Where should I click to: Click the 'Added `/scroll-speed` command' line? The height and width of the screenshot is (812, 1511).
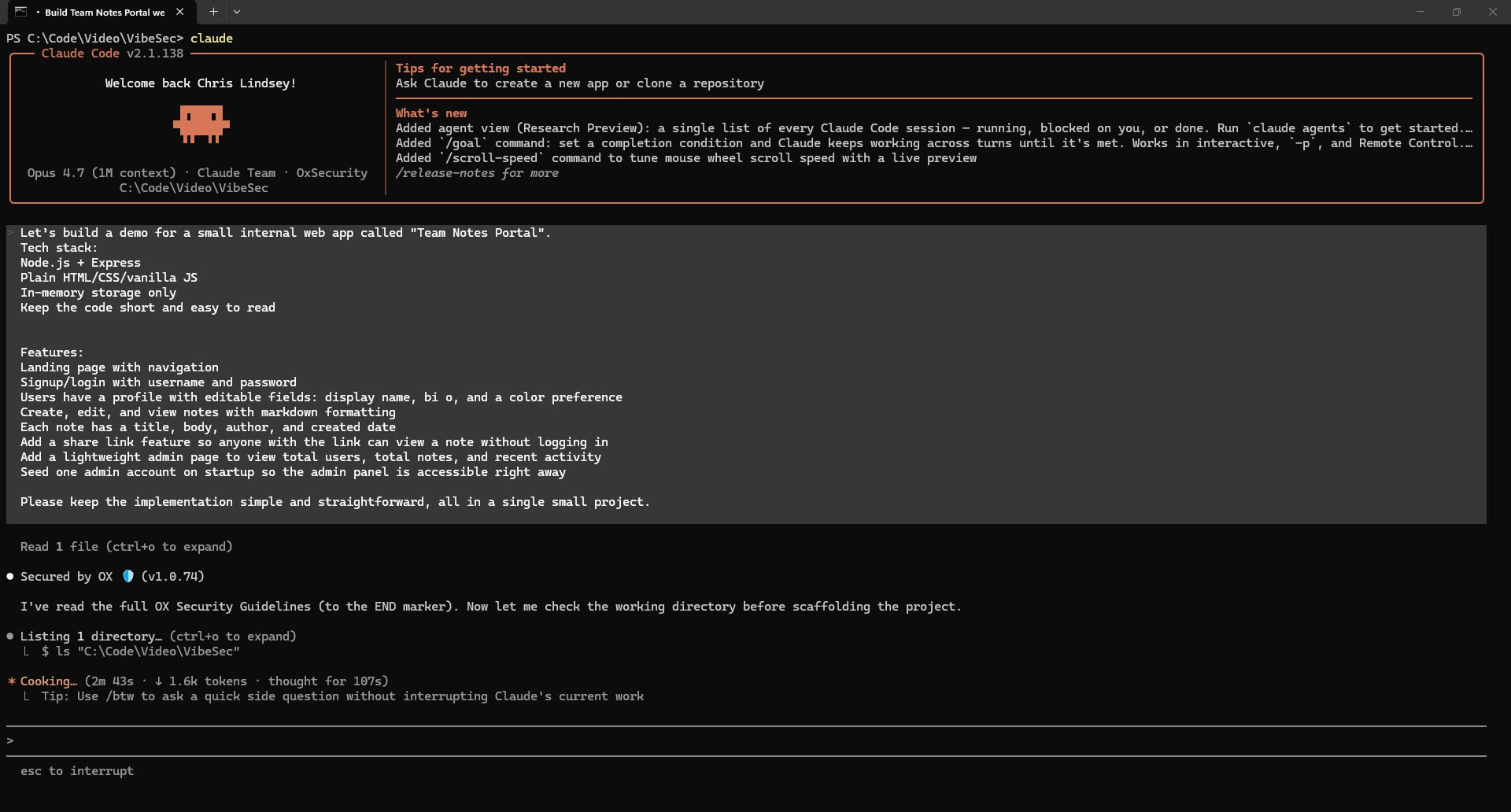click(686, 158)
